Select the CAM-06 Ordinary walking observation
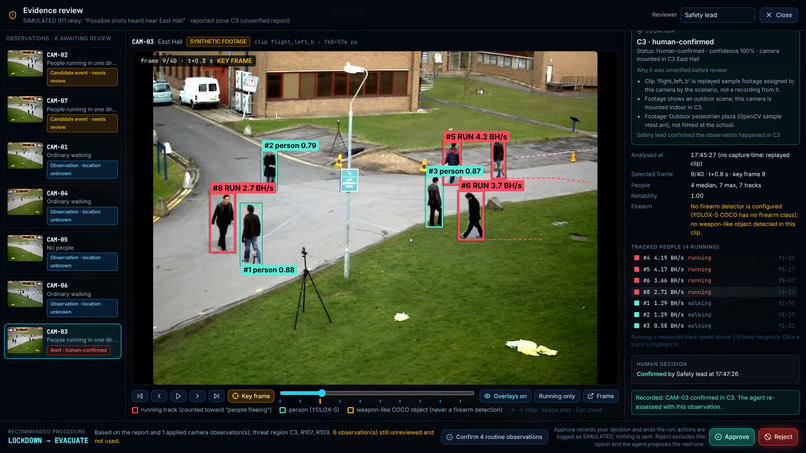The image size is (806, 453). click(x=62, y=299)
